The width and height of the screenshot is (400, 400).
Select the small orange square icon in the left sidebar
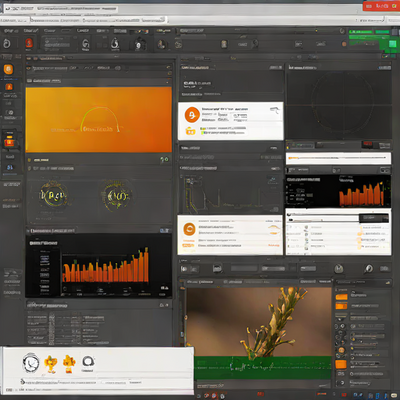(9, 87)
